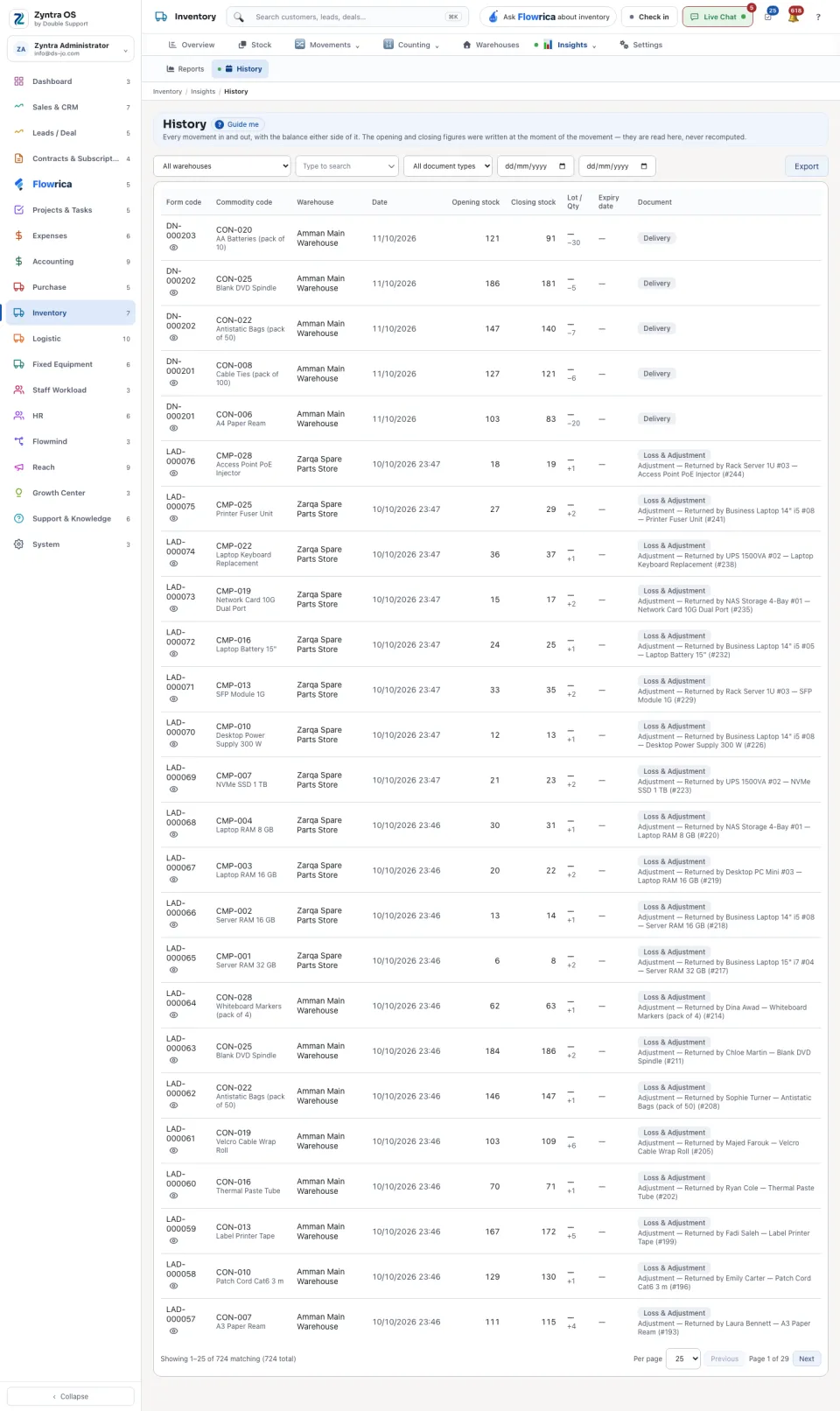Set the first dd/mm/yyyy date filter
This screenshot has height=1411, width=840.
tap(535, 166)
